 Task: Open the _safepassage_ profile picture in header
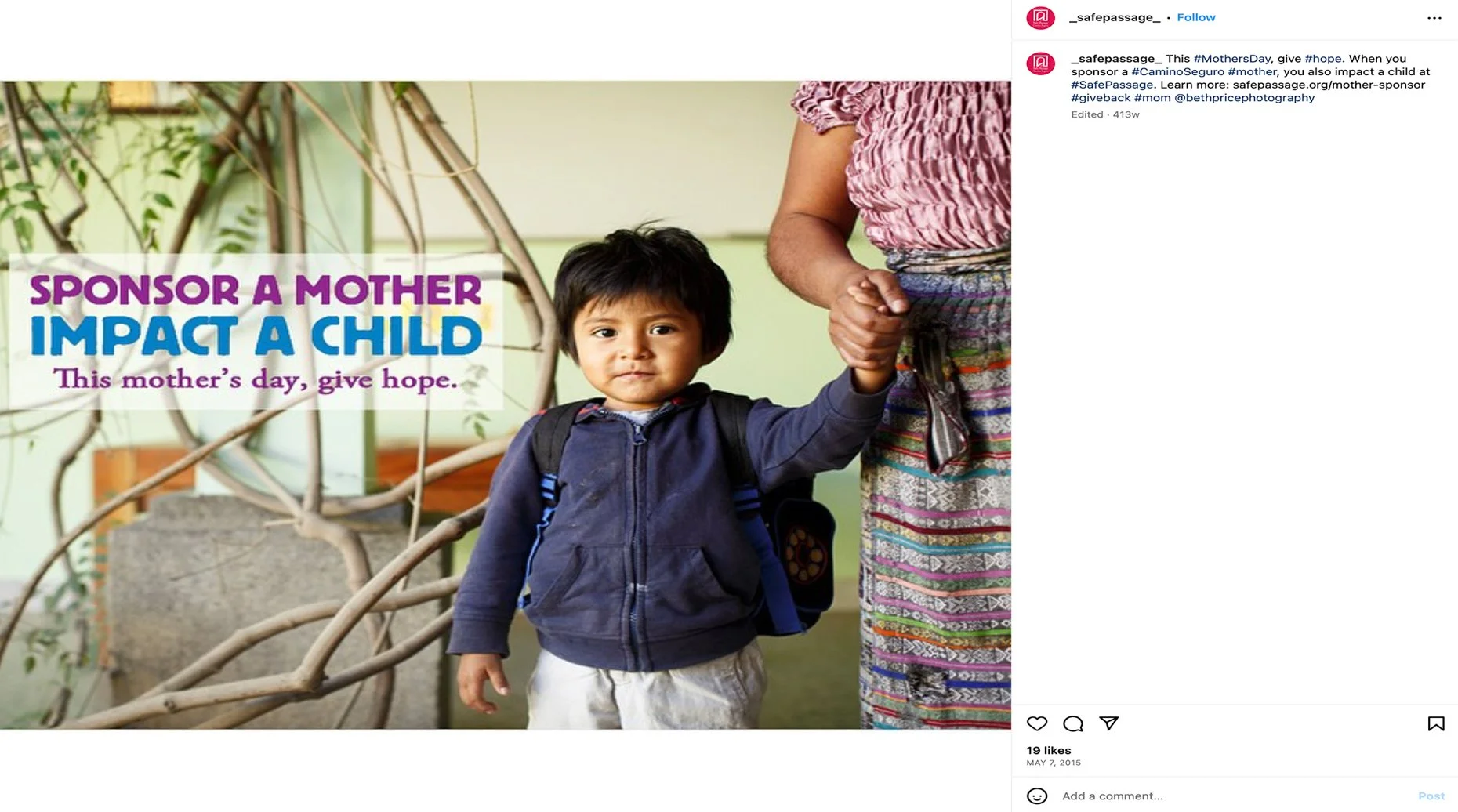click(x=1041, y=17)
